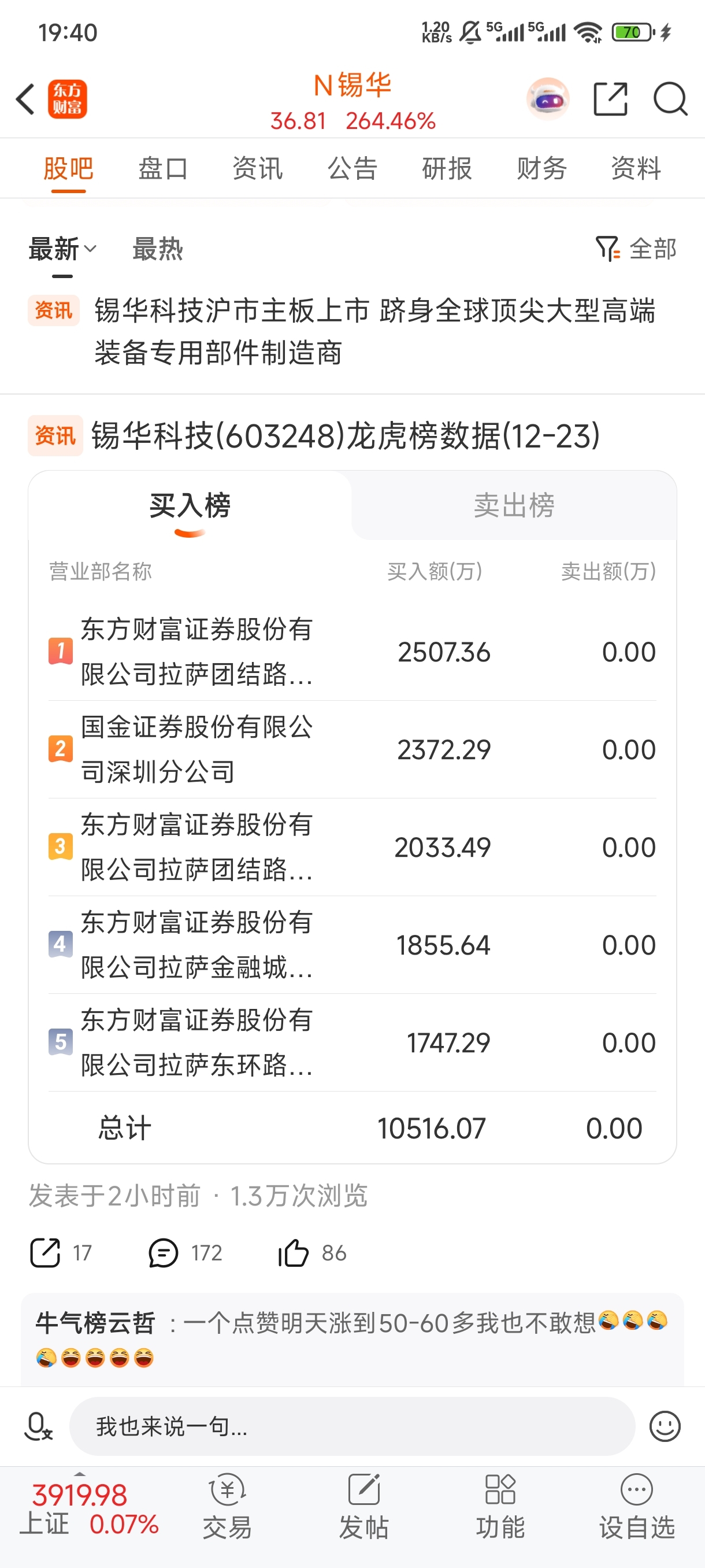Image resolution: width=705 pixels, height=1568 pixels.
Task: Forward the post via share icon
Action: pos(45,1253)
